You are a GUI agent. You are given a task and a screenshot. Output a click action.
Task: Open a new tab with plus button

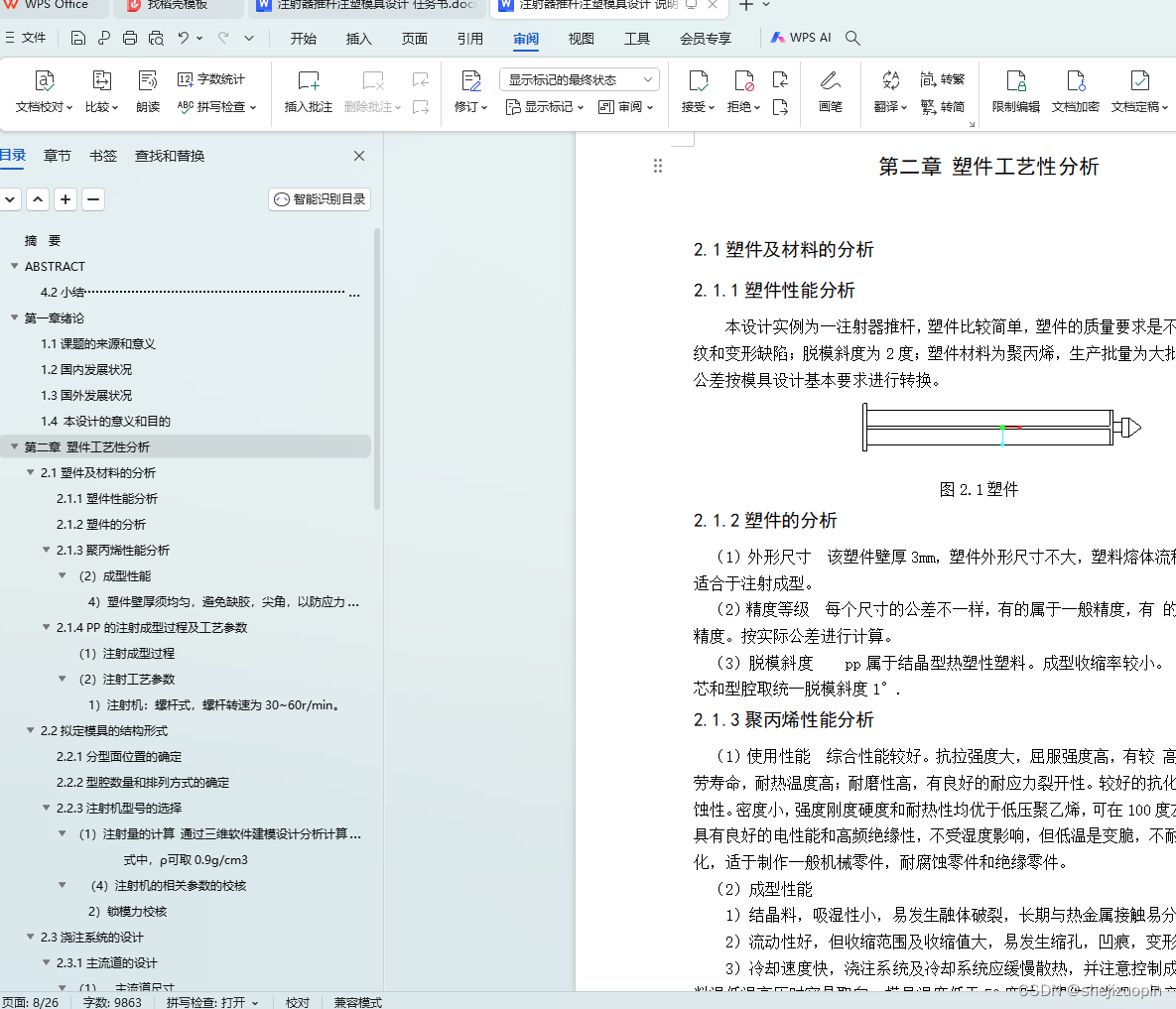pos(746,5)
